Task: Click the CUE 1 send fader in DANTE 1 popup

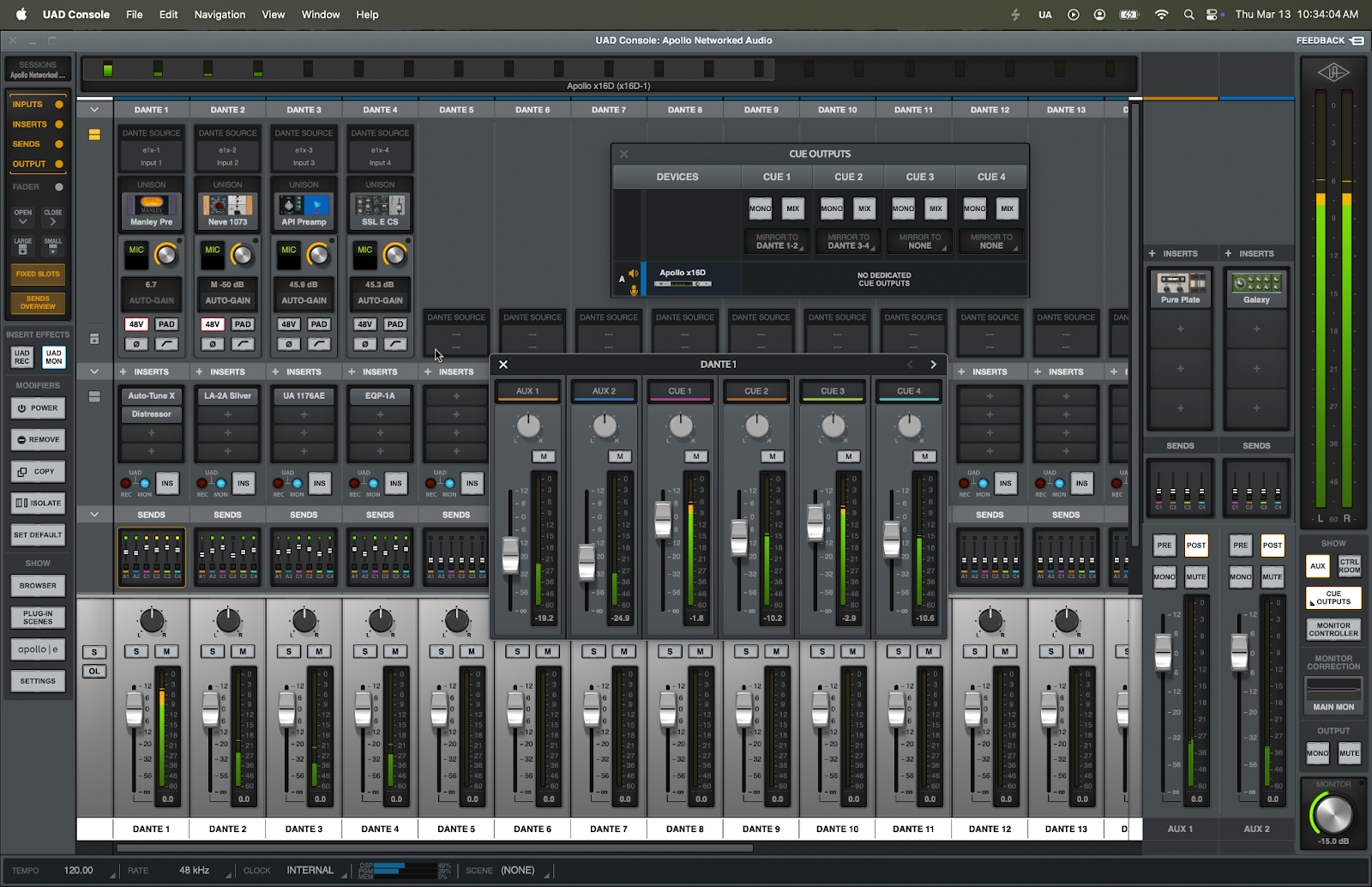Action: click(x=663, y=520)
